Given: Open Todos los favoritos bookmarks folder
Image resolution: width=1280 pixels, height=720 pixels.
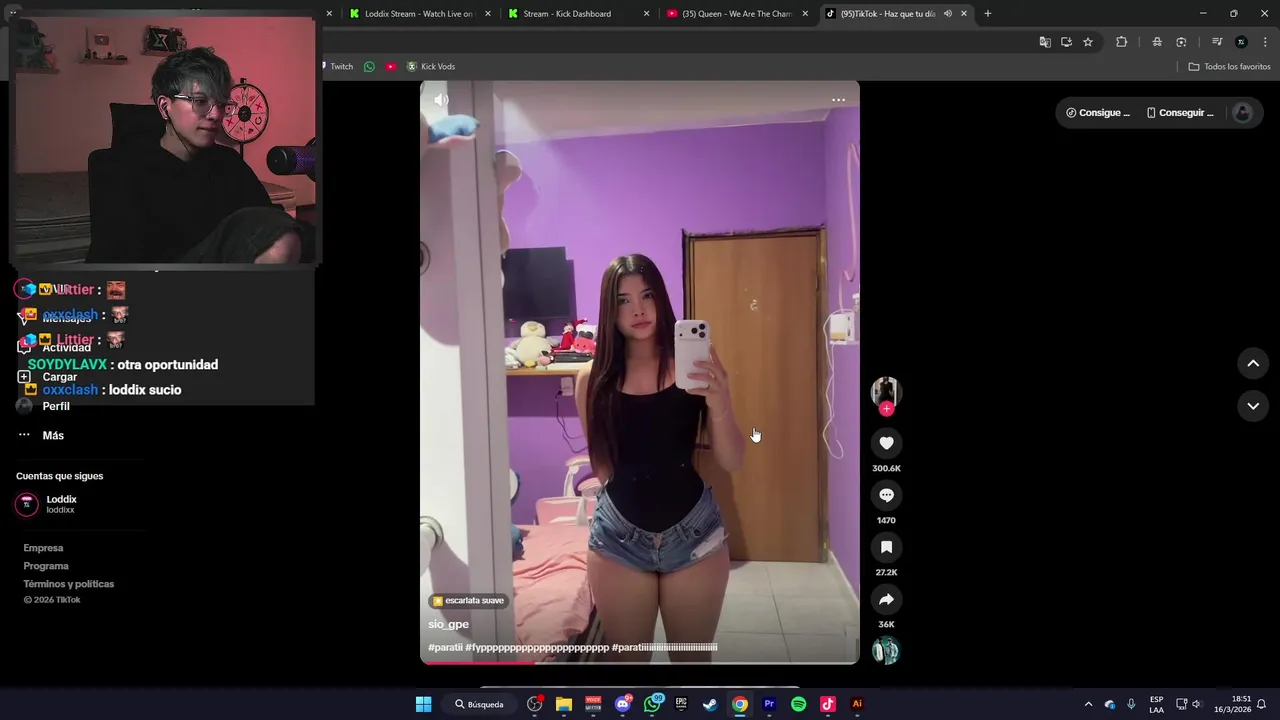Looking at the screenshot, I should click(x=1229, y=67).
